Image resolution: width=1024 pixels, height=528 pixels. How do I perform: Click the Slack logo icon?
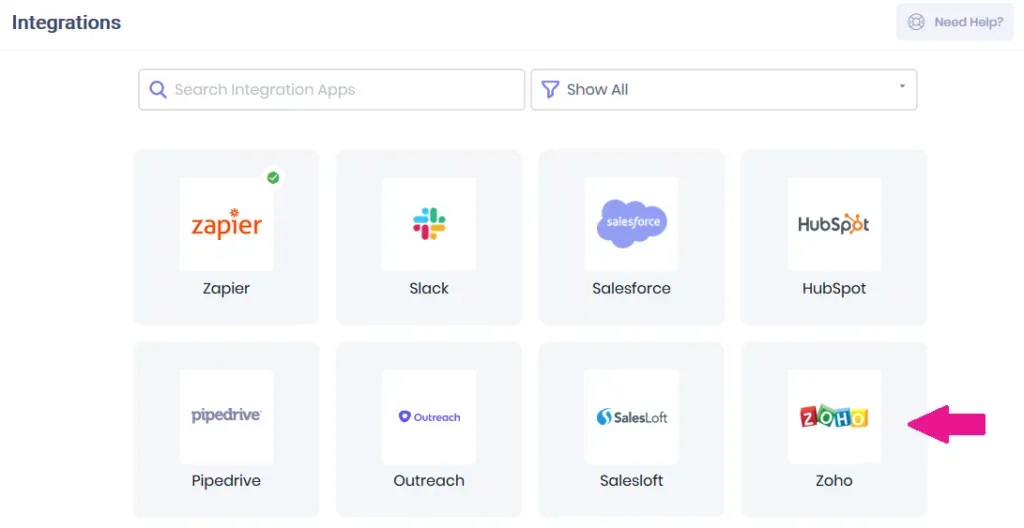pyautogui.click(x=429, y=223)
